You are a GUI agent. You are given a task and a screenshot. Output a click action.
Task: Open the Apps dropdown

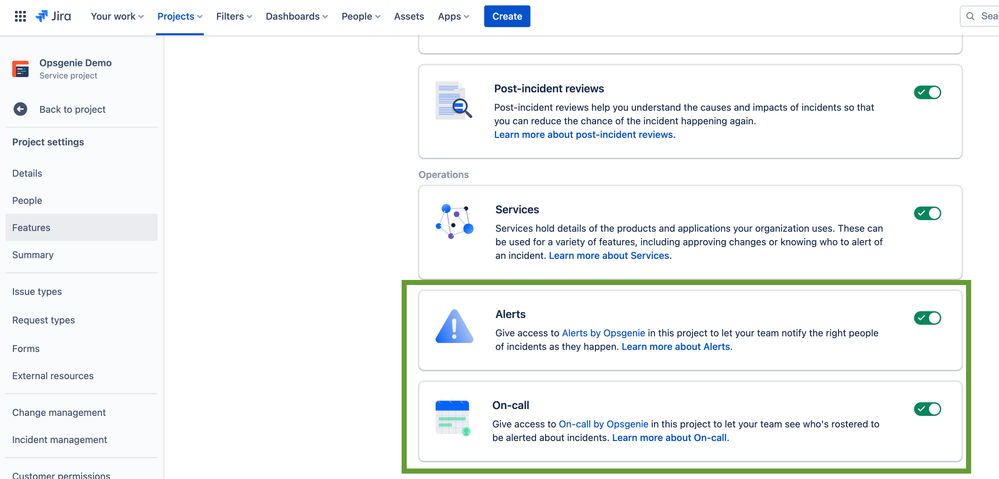click(x=454, y=17)
